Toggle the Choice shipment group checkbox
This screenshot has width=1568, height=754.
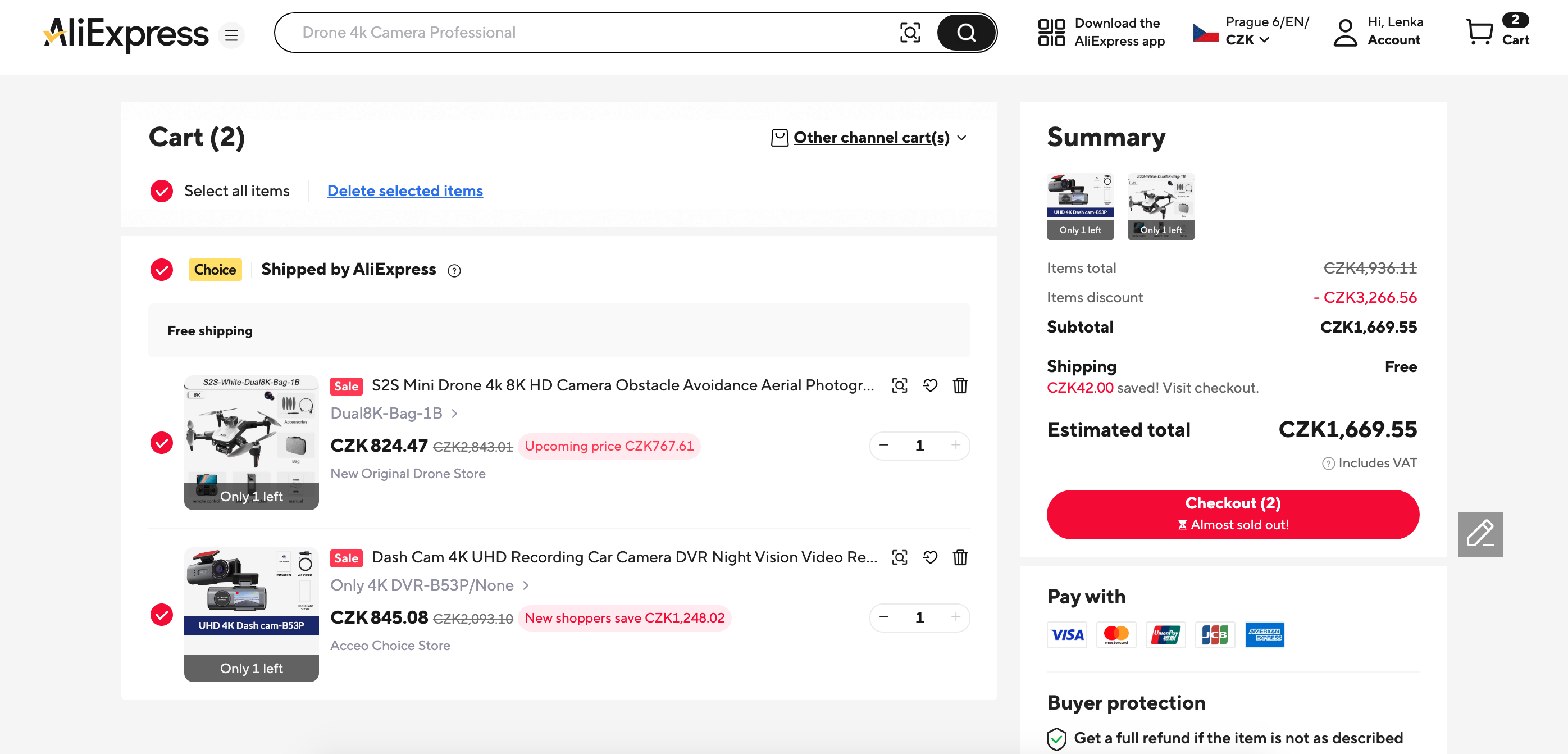click(161, 269)
